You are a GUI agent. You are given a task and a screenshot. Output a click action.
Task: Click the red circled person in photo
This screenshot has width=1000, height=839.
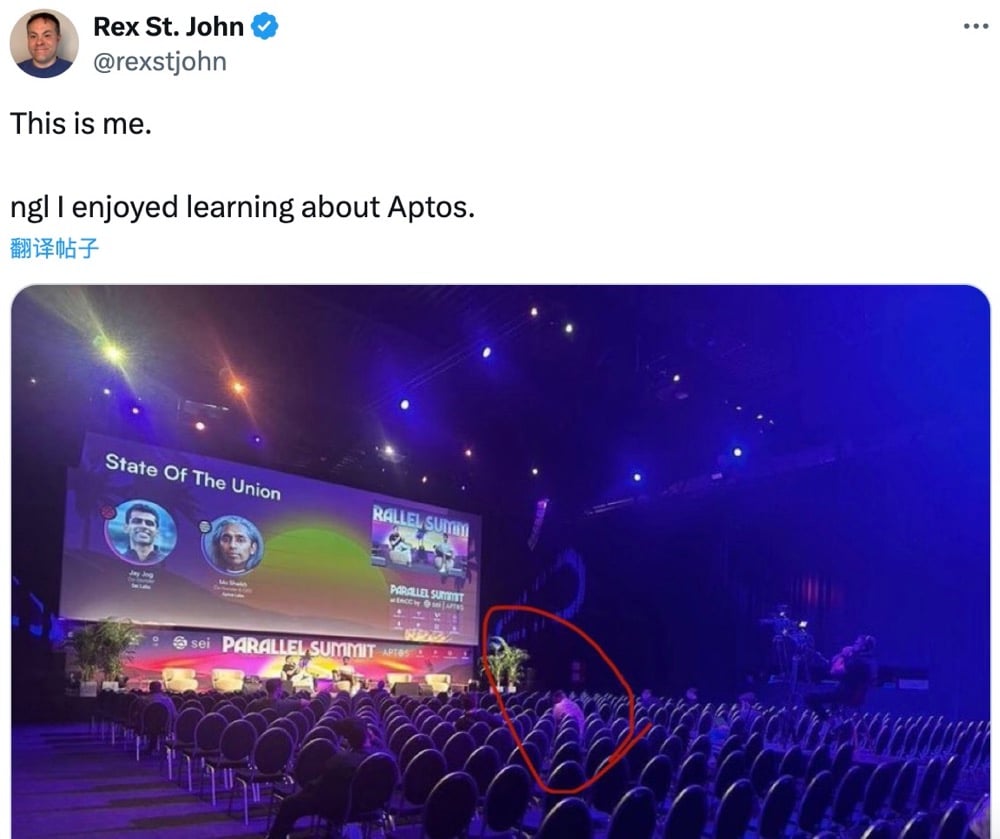pos(566,709)
